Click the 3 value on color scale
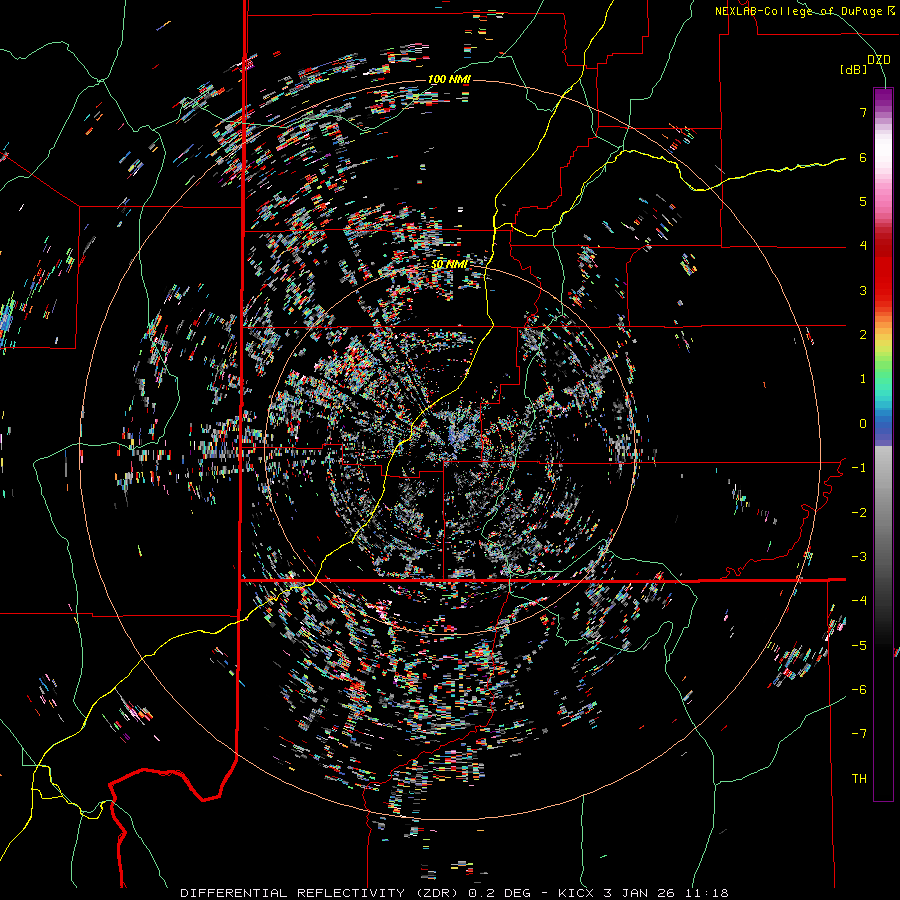Screen dimensions: 900x900 [x=863, y=290]
